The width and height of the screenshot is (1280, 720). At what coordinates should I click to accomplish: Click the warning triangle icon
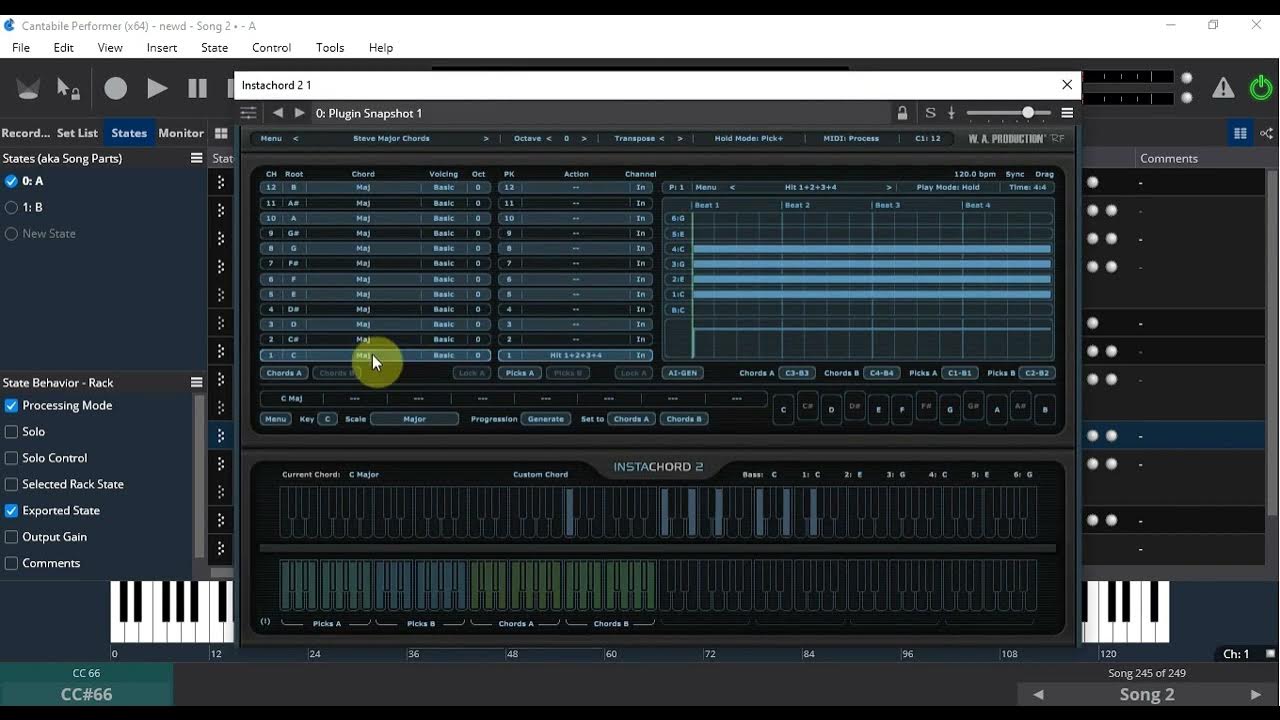click(1223, 88)
